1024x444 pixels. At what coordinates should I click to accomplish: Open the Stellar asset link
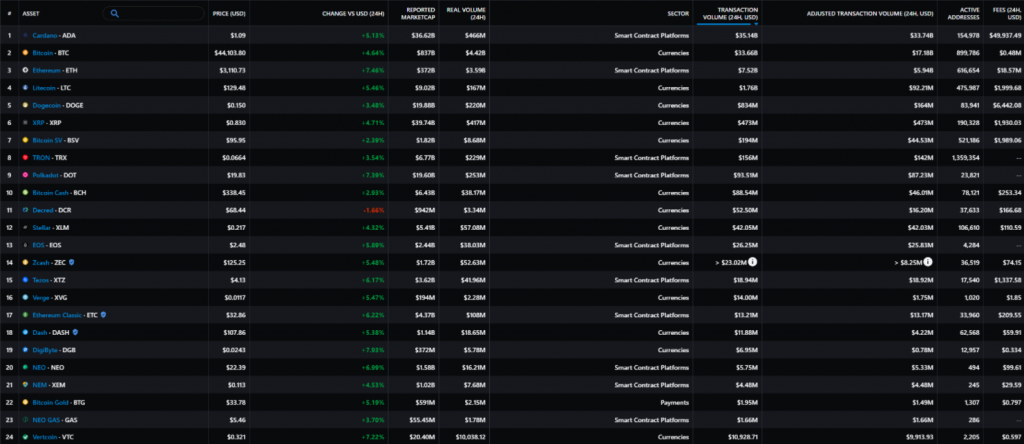click(42, 227)
